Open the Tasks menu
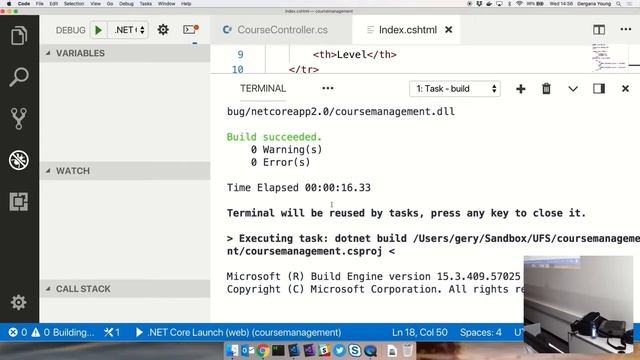 click(x=146, y=4)
